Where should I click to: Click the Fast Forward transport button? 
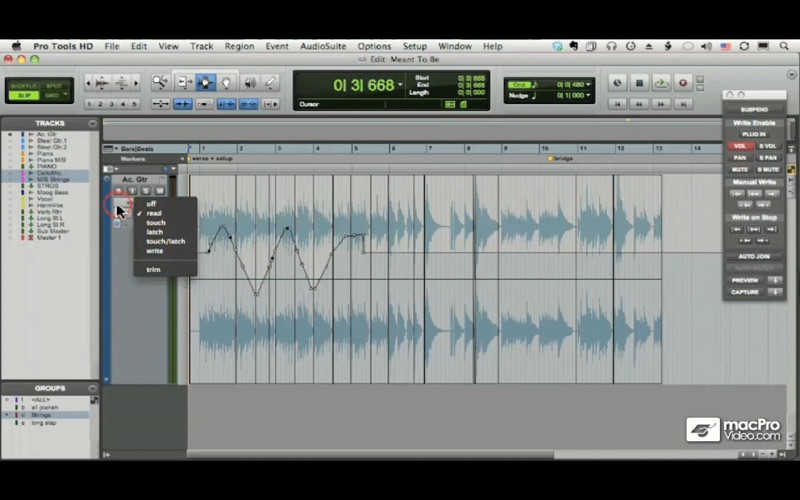[x=661, y=104]
